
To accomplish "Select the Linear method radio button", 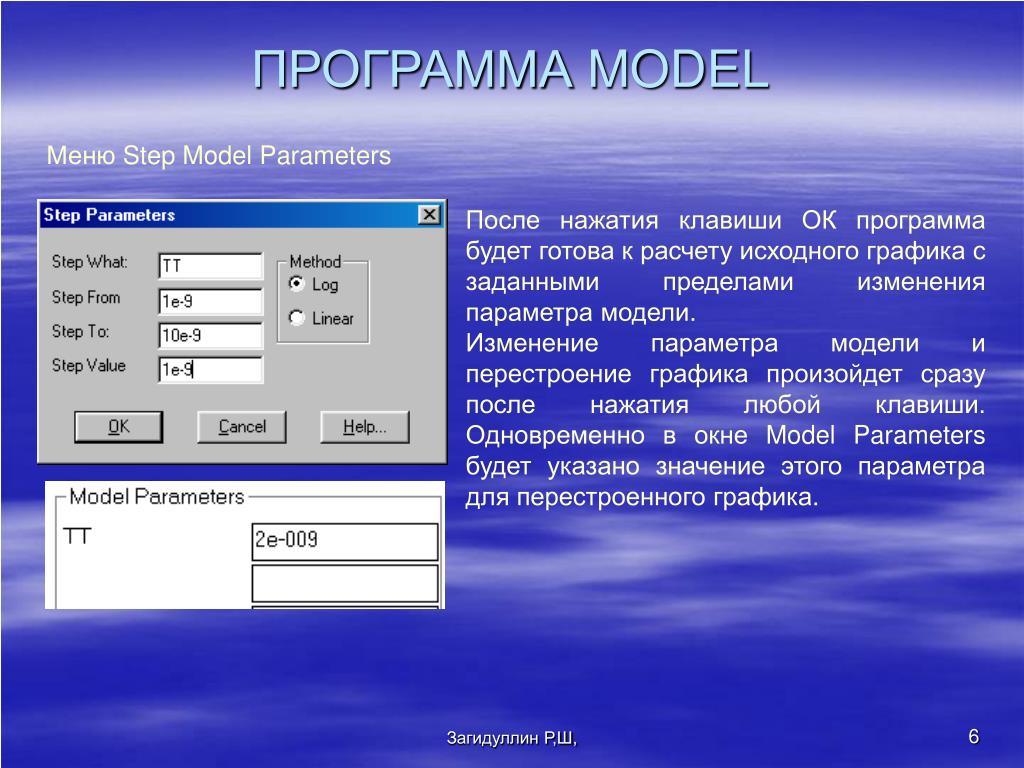I will (297, 318).
